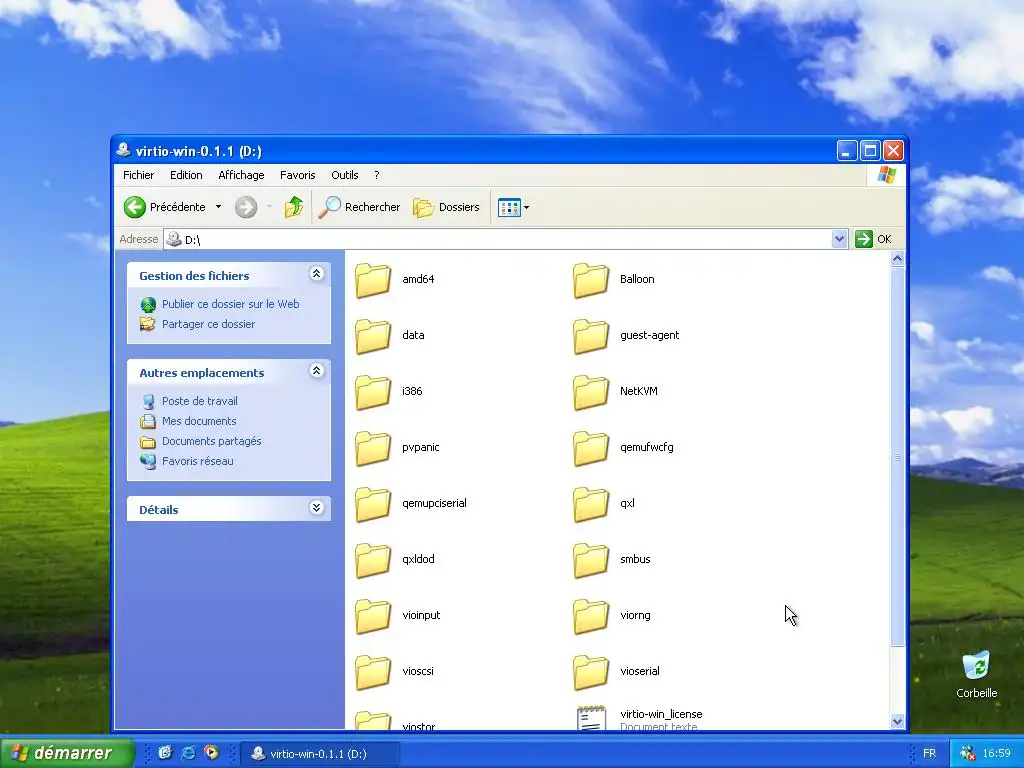The height and width of the screenshot is (768, 1024).
Task: Toggle the Dossiers folder pane
Action: tap(446, 207)
